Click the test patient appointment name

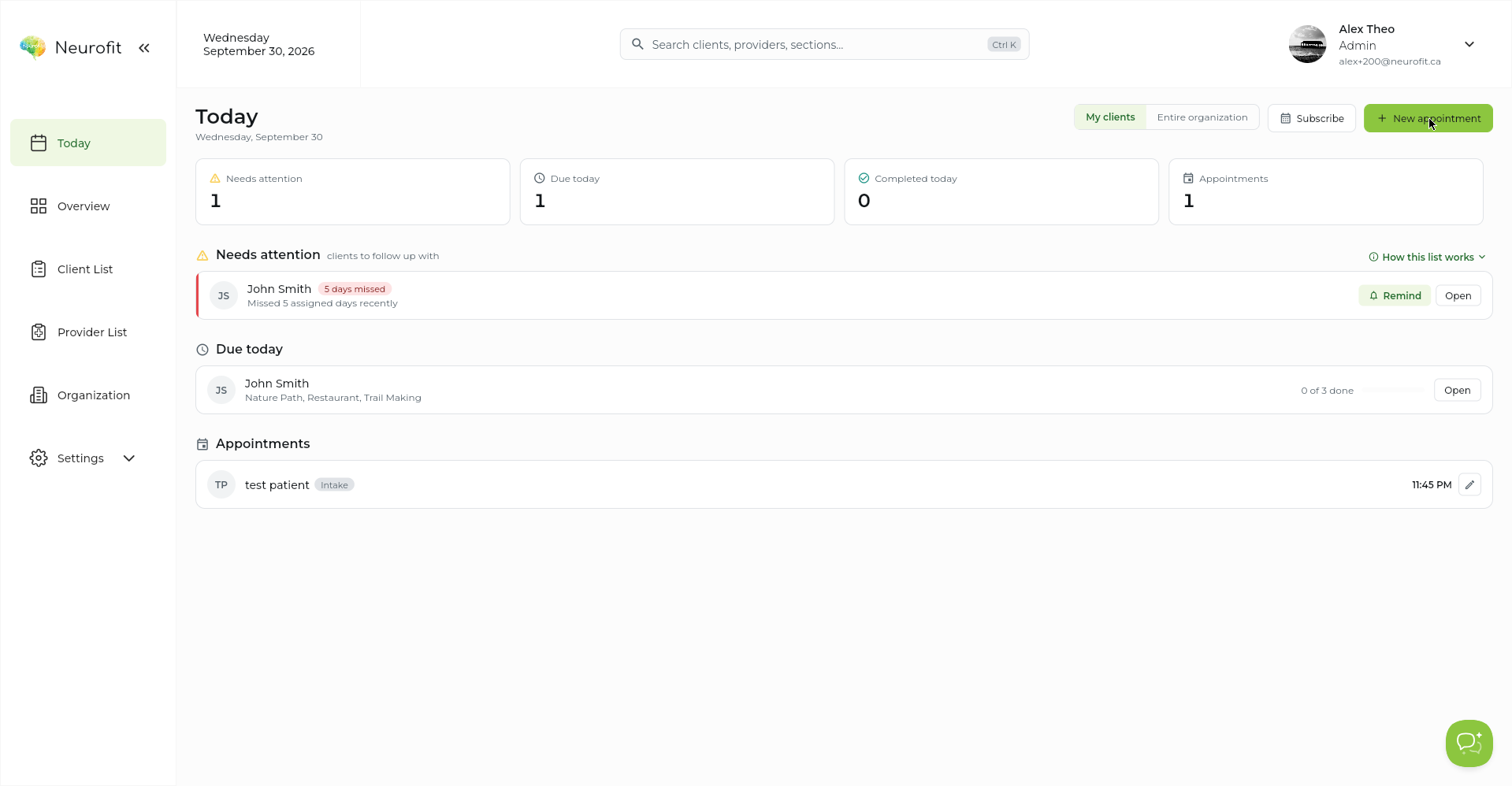[x=277, y=484]
